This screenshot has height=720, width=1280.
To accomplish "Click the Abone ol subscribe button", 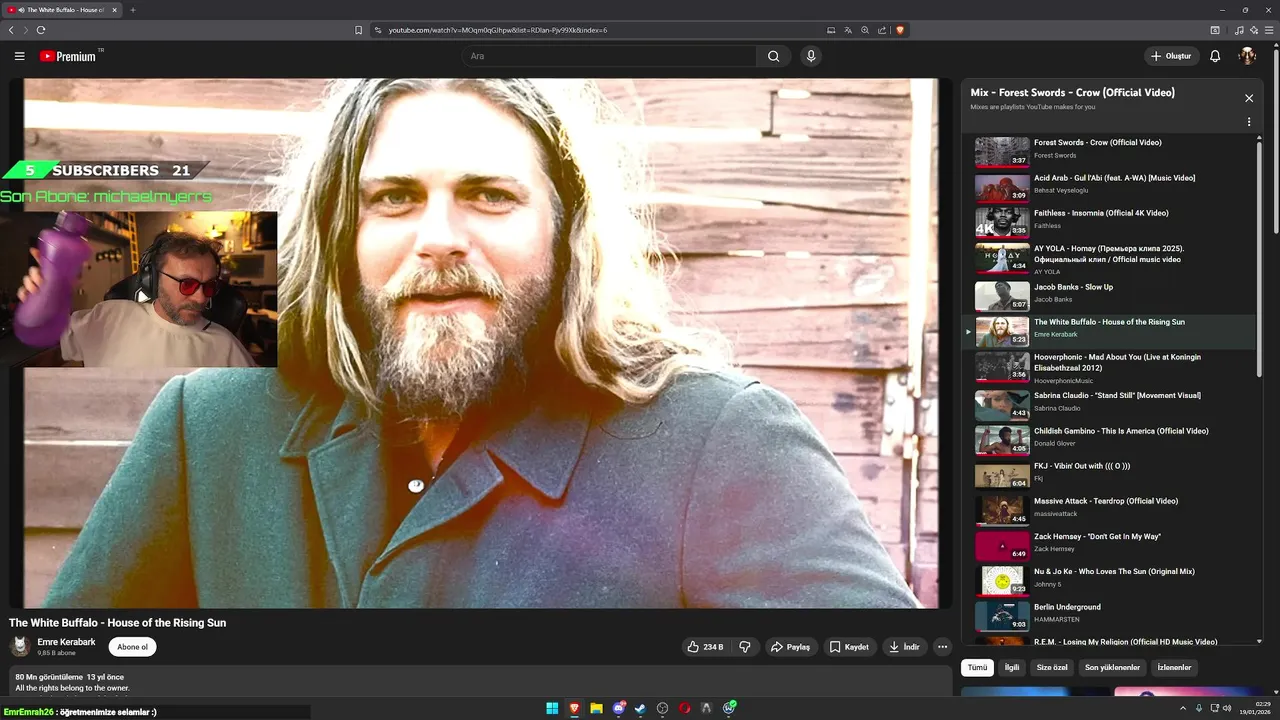I will (x=132, y=647).
